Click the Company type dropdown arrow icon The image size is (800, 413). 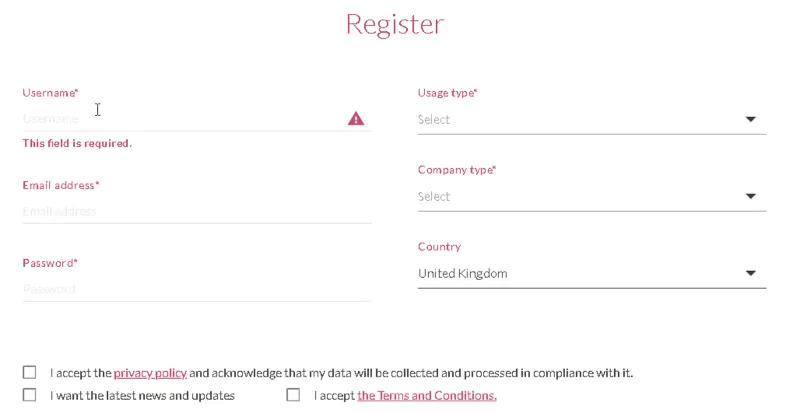click(750, 197)
